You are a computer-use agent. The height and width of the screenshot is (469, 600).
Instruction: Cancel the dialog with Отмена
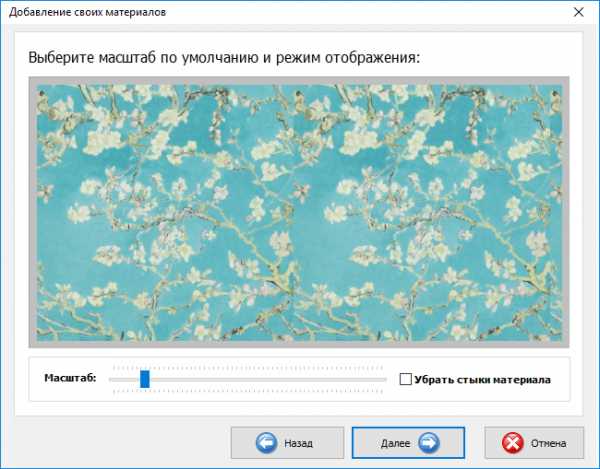click(x=534, y=443)
